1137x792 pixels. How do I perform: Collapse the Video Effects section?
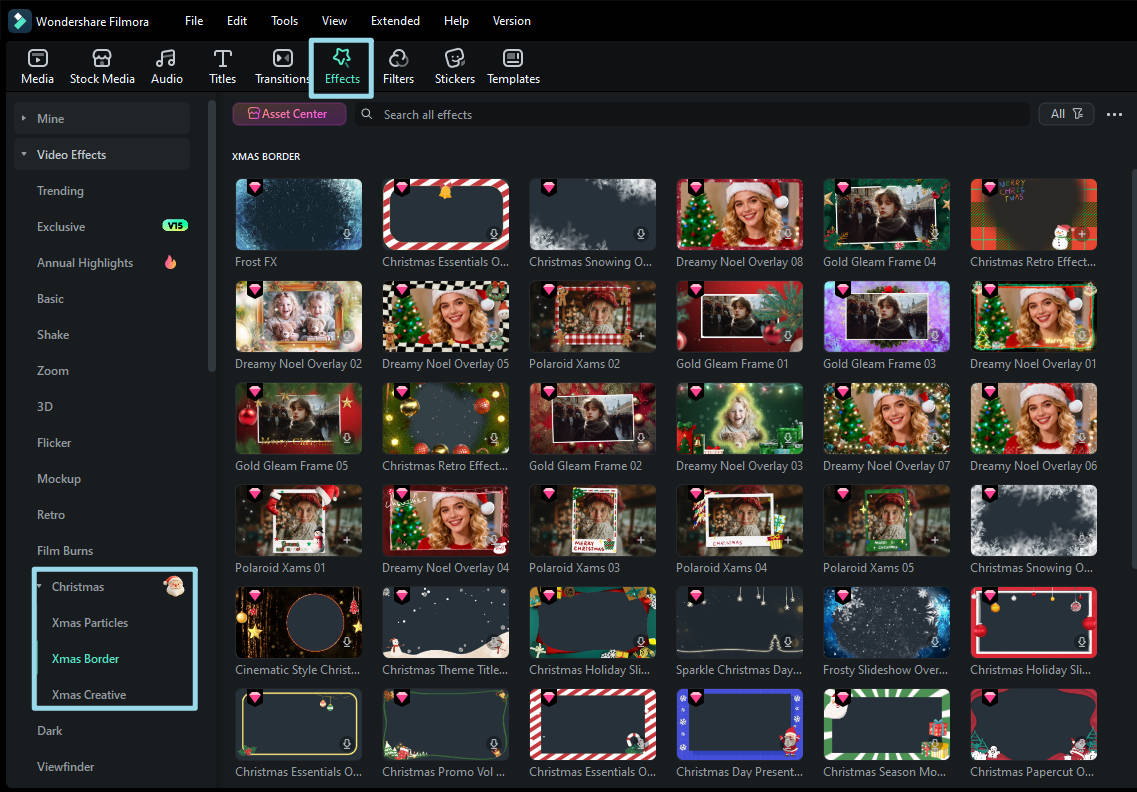[24, 154]
